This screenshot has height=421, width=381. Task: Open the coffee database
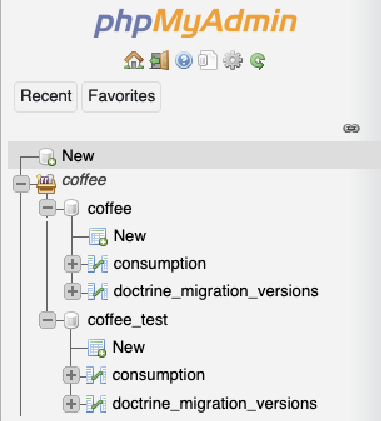click(x=109, y=209)
